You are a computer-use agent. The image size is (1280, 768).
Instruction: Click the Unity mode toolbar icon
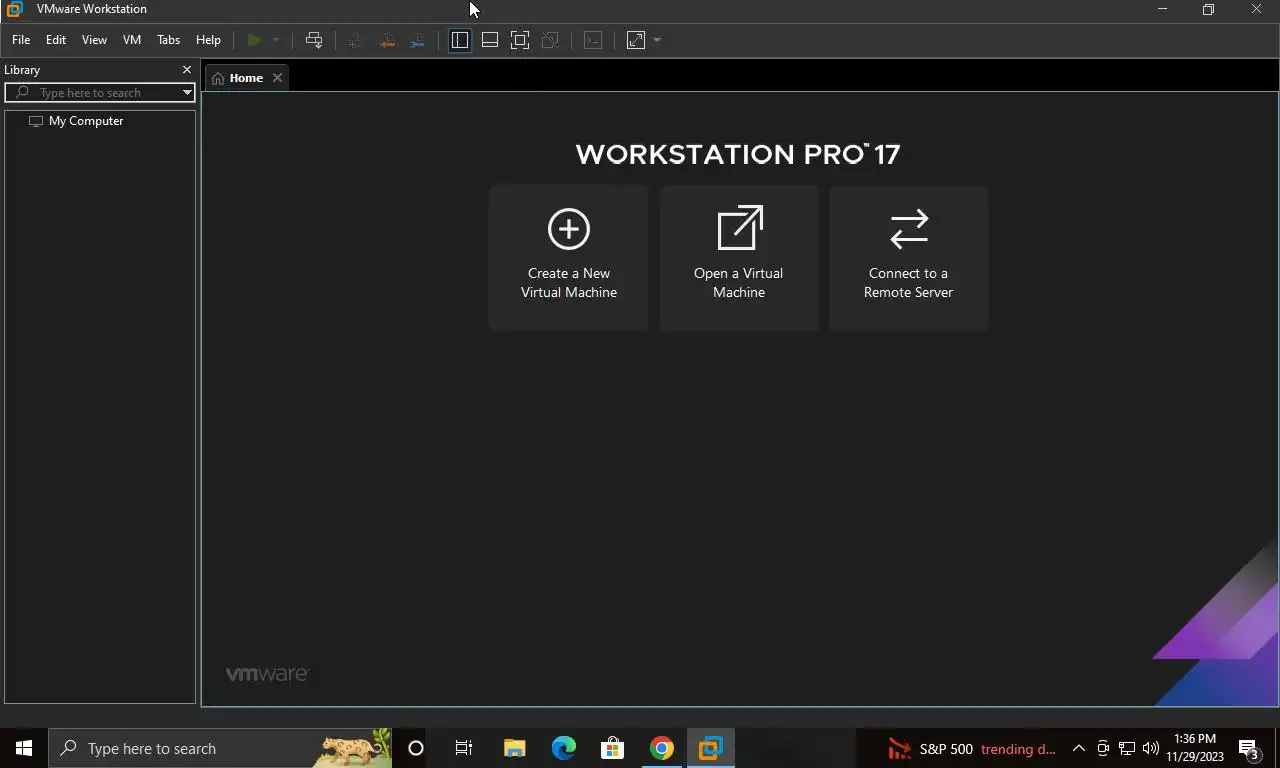[x=550, y=40]
